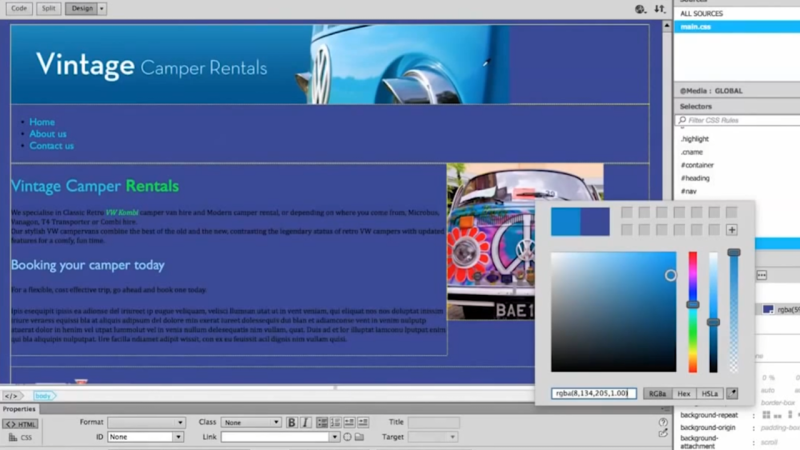800x450 pixels.
Task: Select the #container selector
Action: (x=697, y=165)
